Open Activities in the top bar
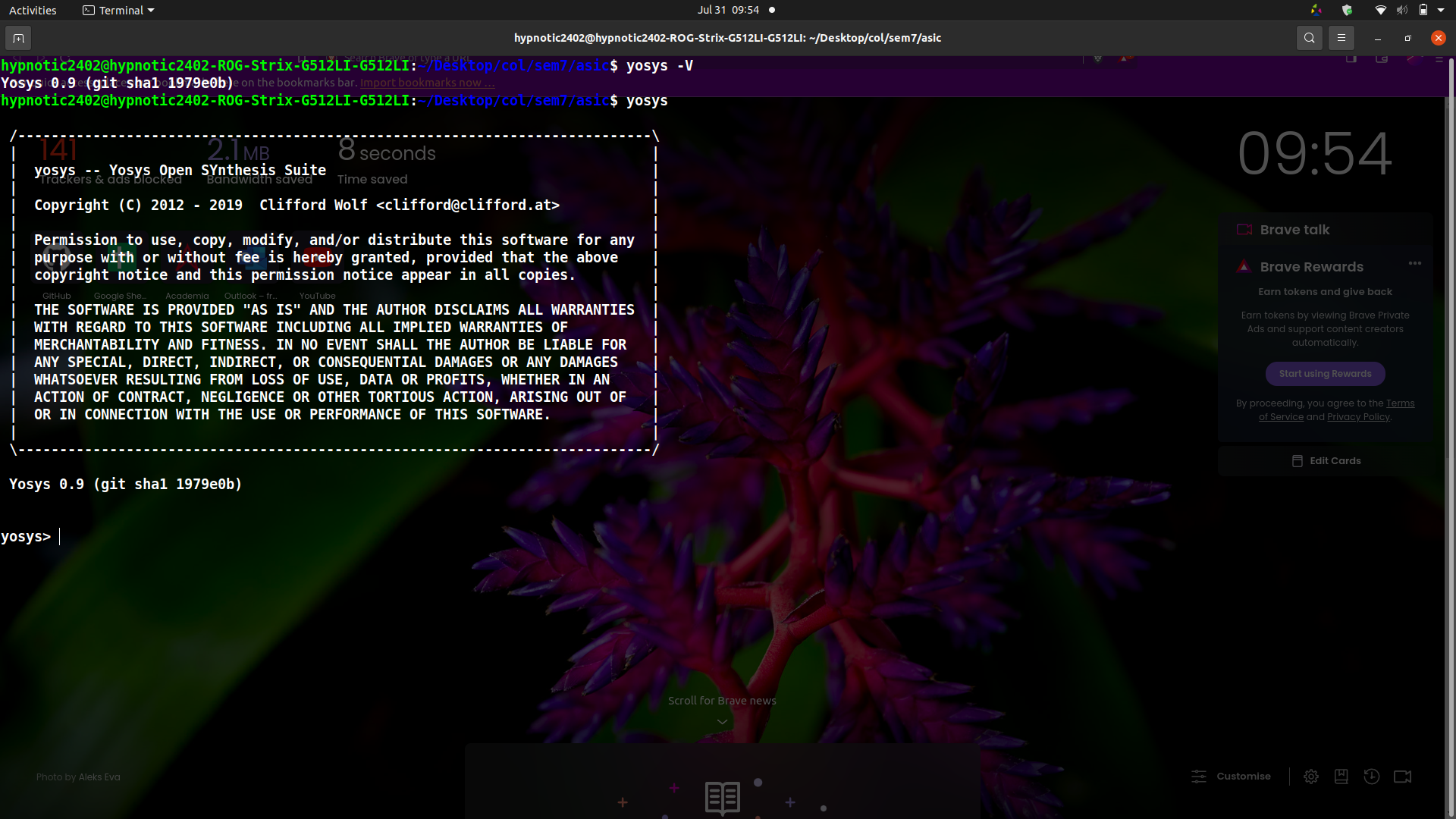Viewport: 1456px width, 819px height. tap(33, 10)
